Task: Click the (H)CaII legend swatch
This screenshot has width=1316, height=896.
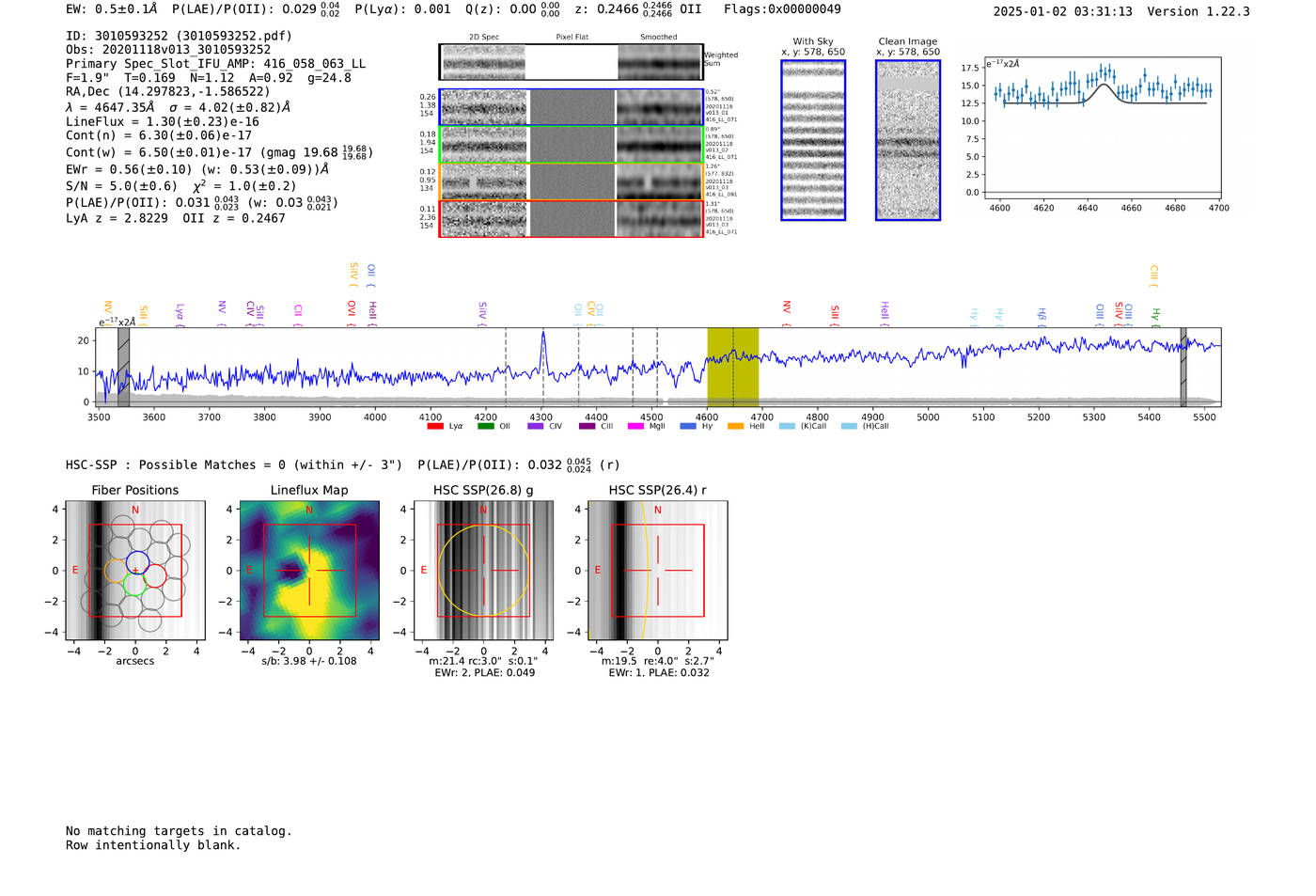Action: pyautogui.click(x=849, y=426)
